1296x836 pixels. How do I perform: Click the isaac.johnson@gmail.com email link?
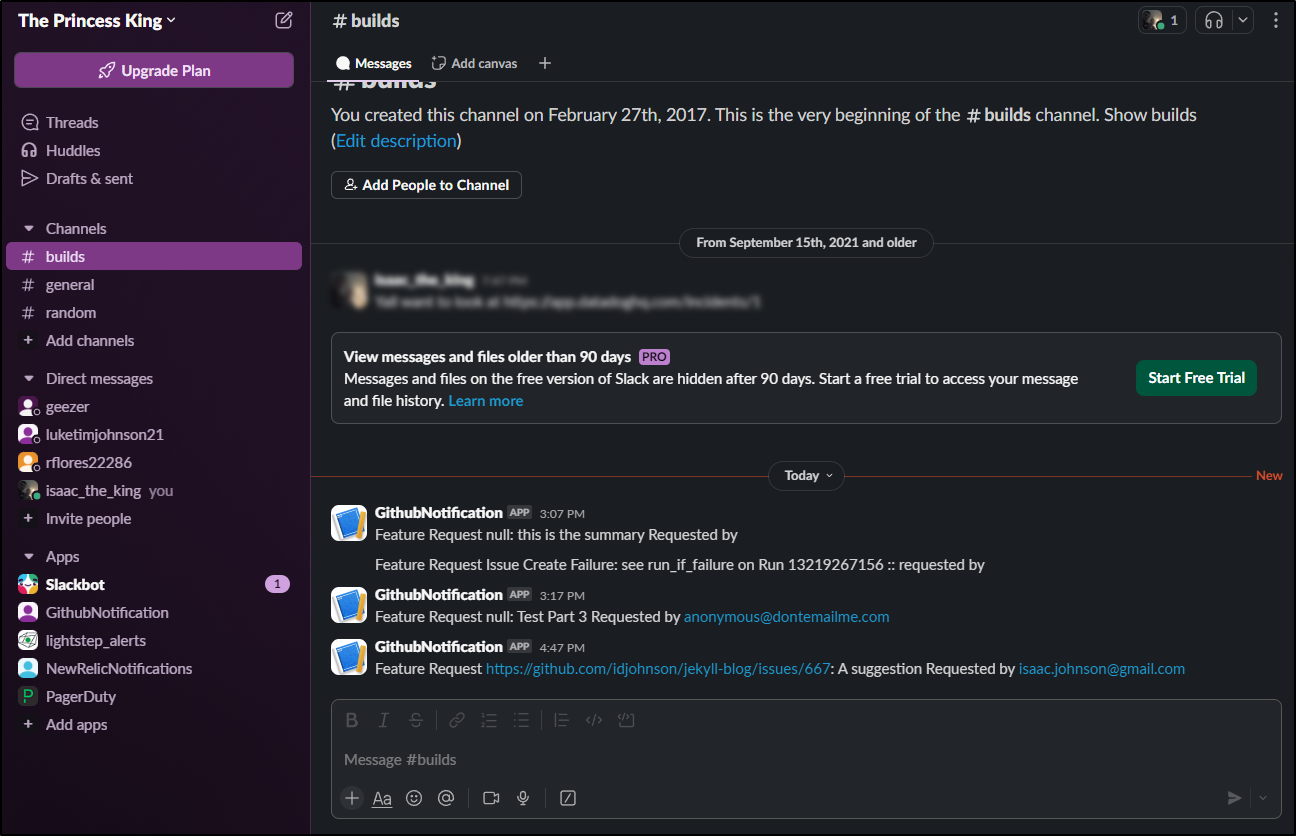coord(1102,669)
